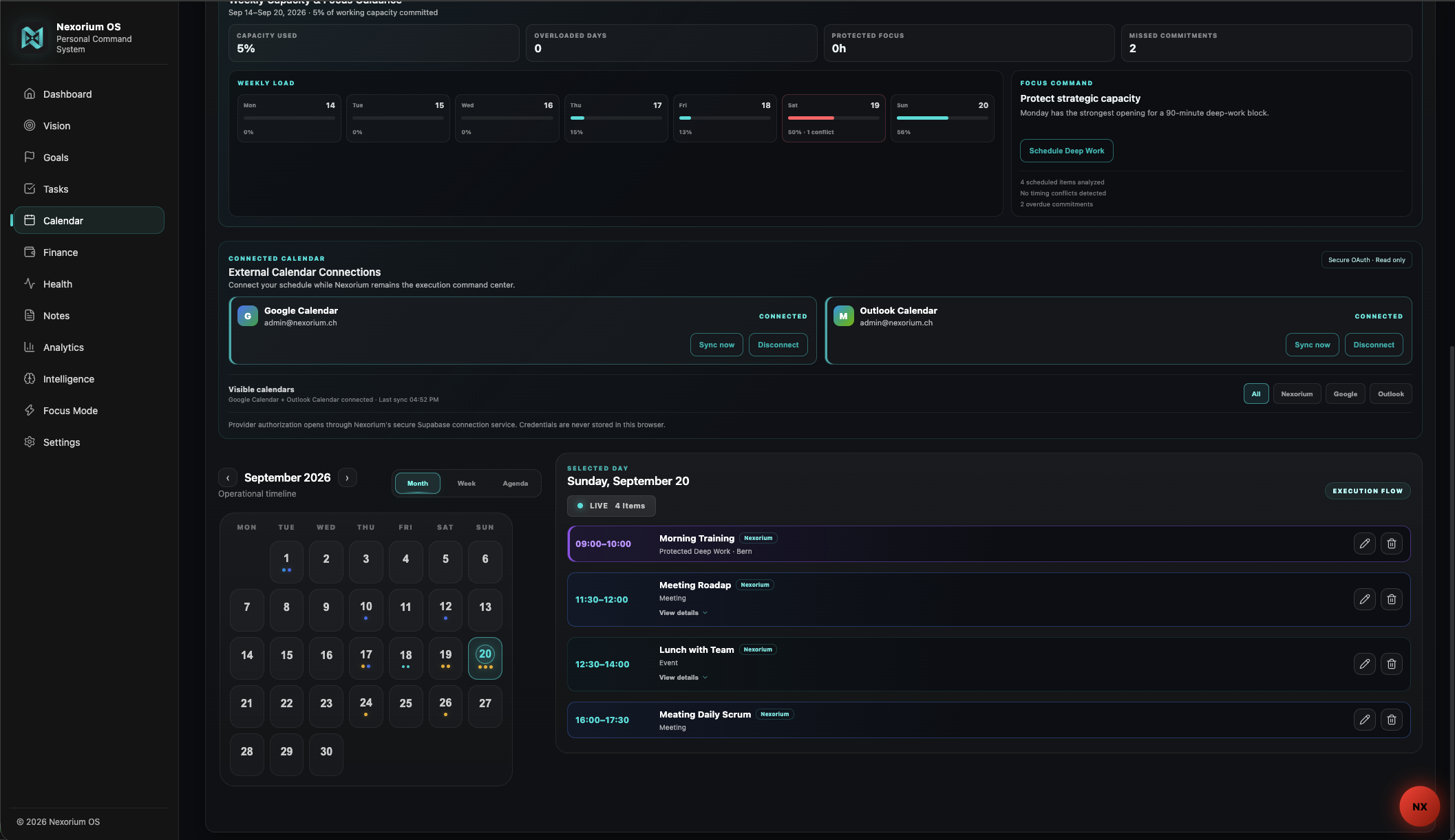Image resolution: width=1455 pixels, height=840 pixels.
Task: Click the Capacity Used card
Action: pyautogui.click(x=374, y=43)
